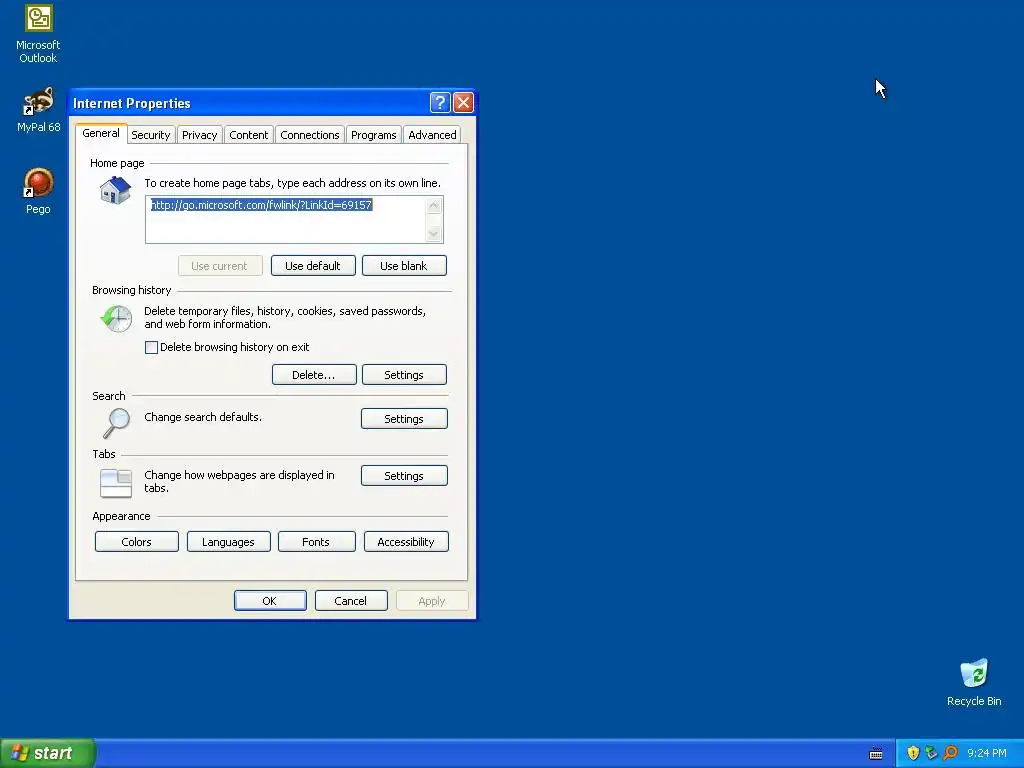
Task: Click the Colors button
Action: point(136,541)
